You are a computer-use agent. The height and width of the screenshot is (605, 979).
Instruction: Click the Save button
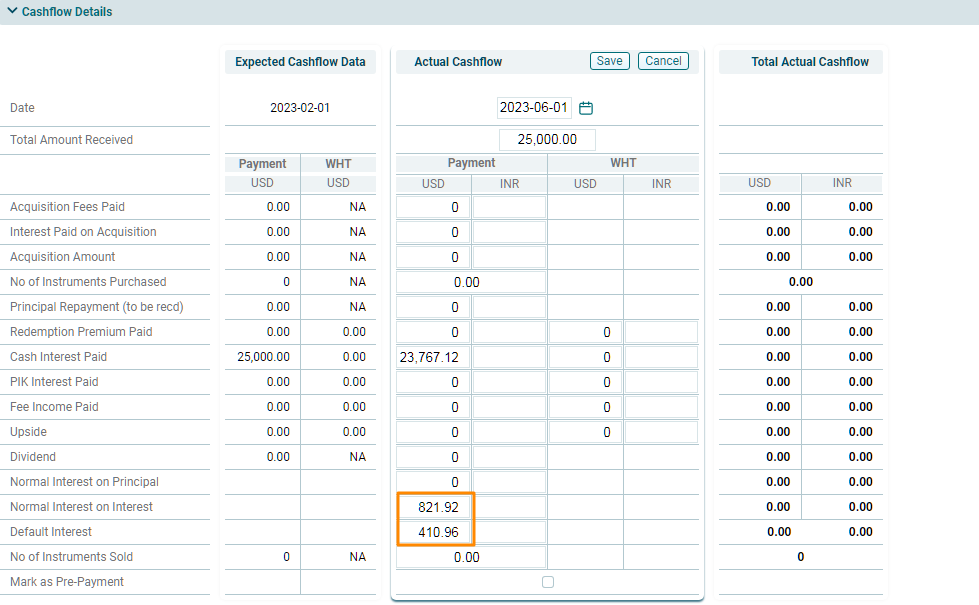point(609,61)
